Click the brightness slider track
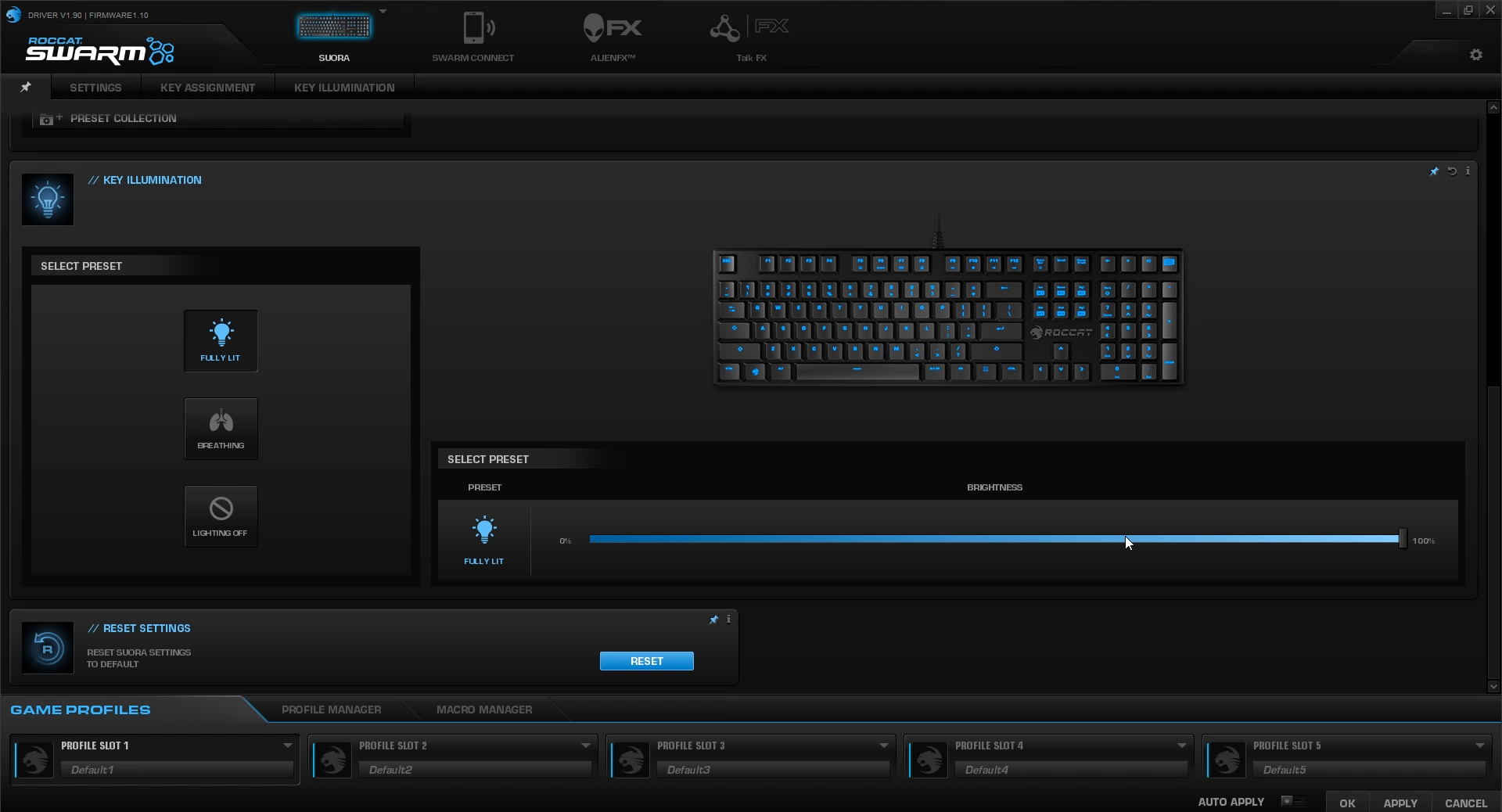Image resolution: width=1502 pixels, height=812 pixels. tap(994, 539)
